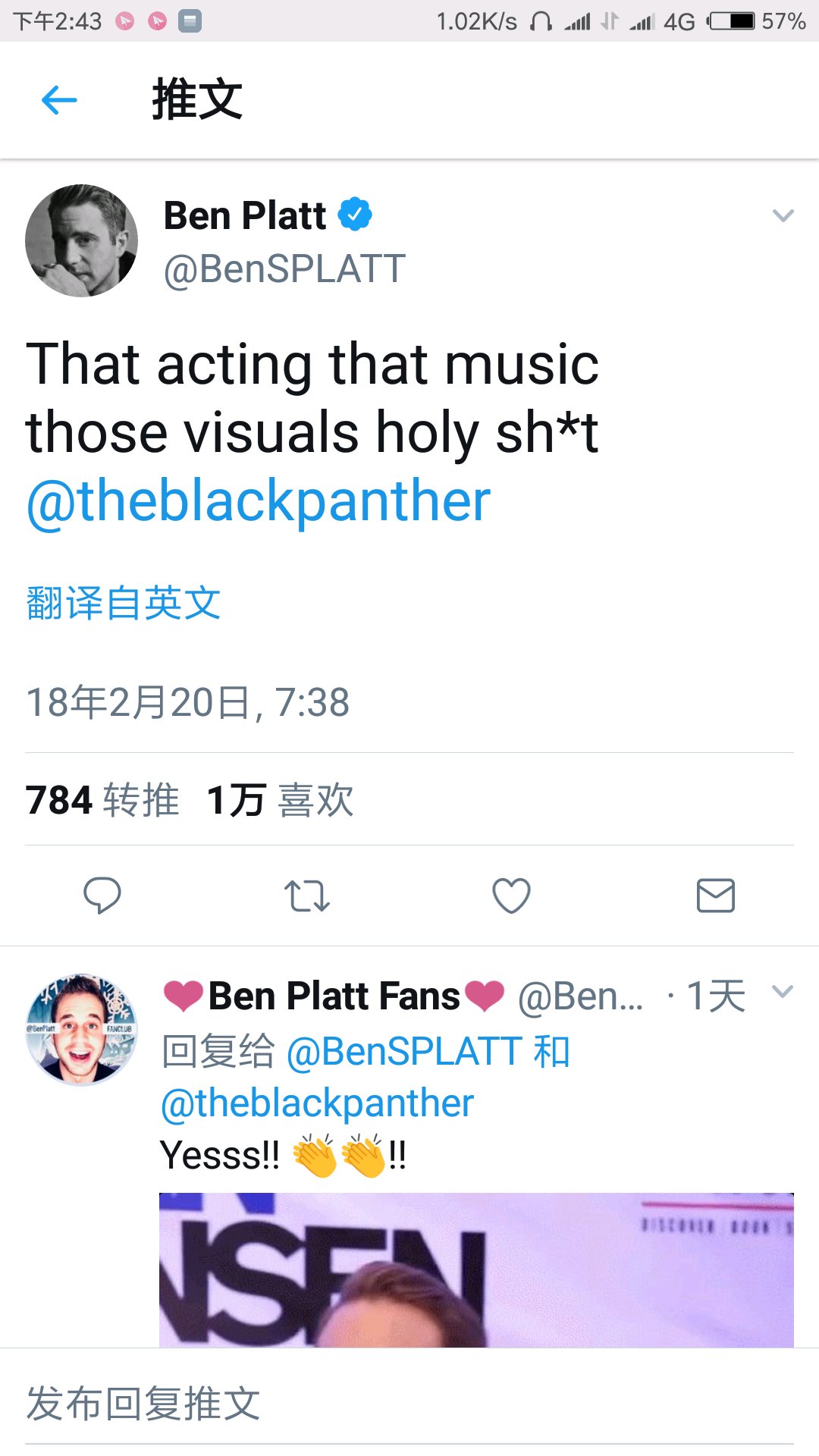Tap Ben Platt's verified badge
This screenshot has height=1456, width=819.
pyautogui.click(x=355, y=215)
